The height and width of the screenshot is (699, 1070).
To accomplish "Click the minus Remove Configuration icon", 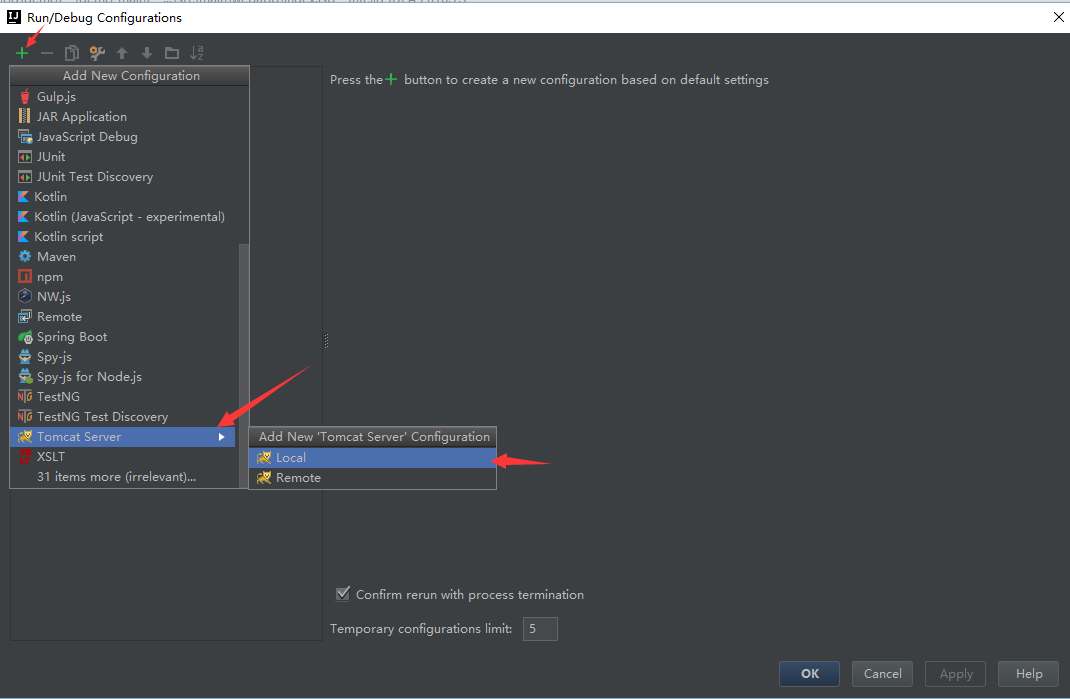I will pos(46,53).
